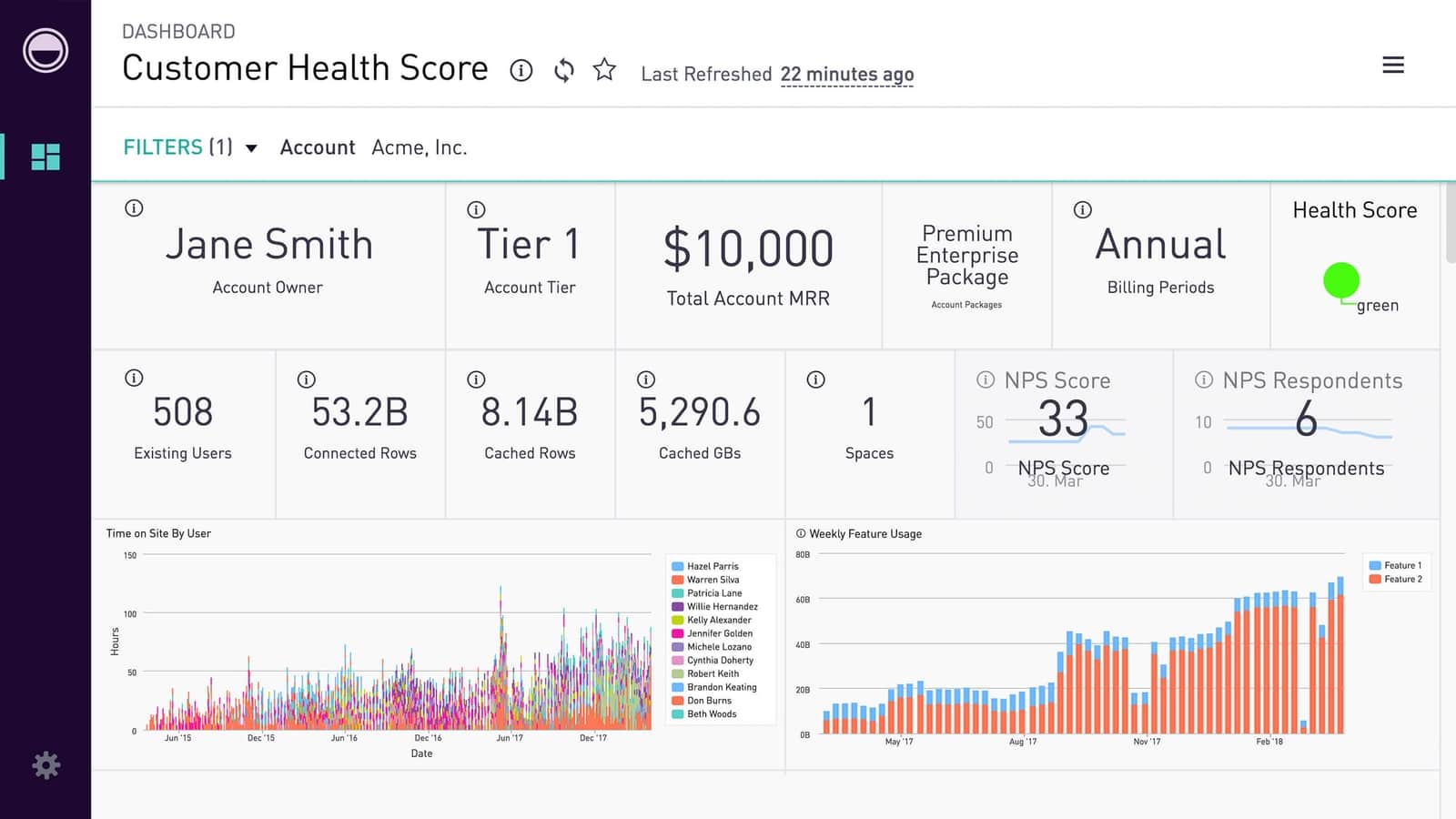The width and height of the screenshot is (1456, 819).
Task: Open the hamburger menu at top right
Action: tap(1392, 66)
